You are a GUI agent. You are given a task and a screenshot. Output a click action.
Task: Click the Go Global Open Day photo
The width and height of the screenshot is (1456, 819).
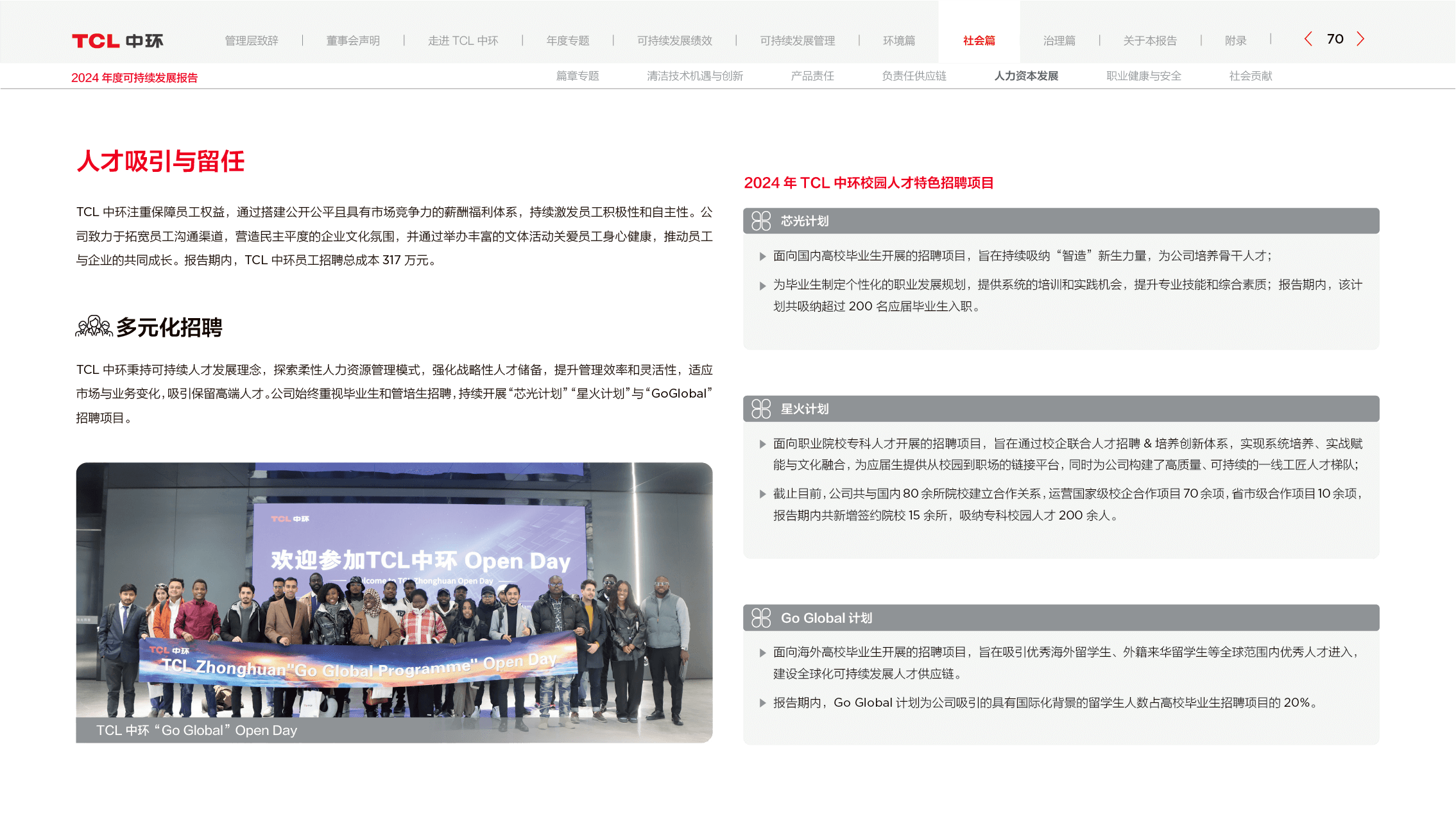tap(394, 590)
